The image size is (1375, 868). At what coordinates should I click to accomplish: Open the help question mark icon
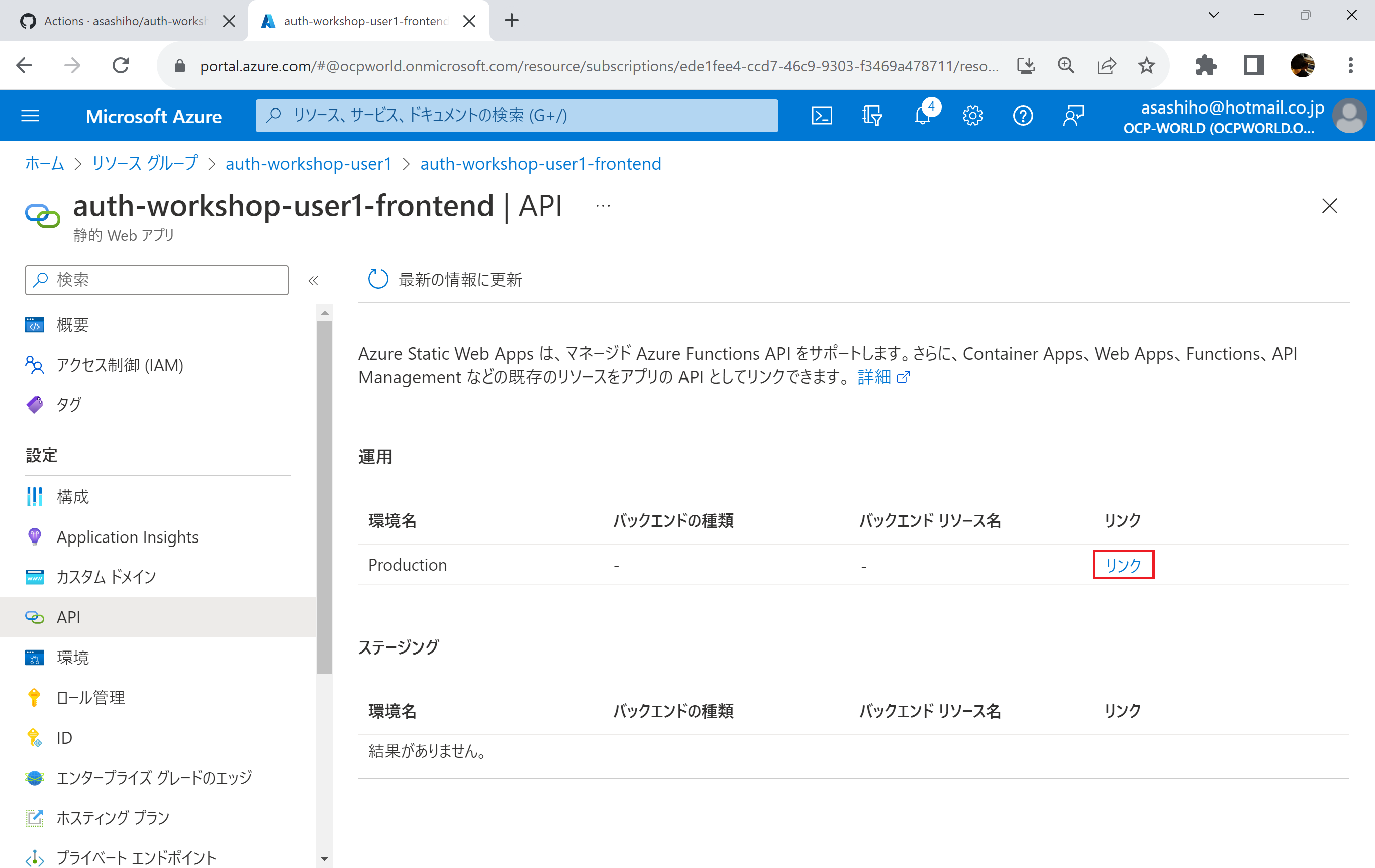(1023, 115)
